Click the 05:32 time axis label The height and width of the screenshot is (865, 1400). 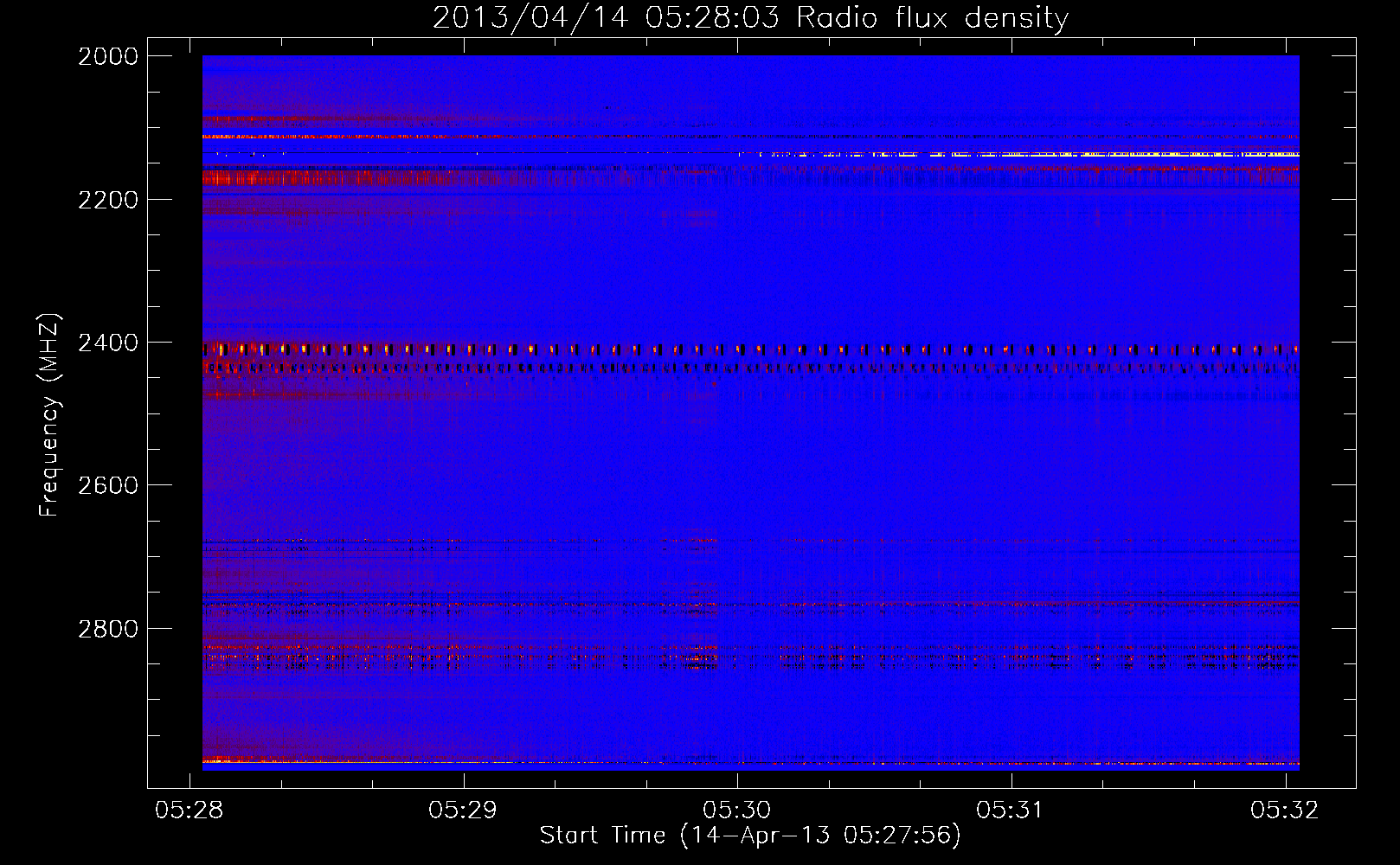[1285, 810]
